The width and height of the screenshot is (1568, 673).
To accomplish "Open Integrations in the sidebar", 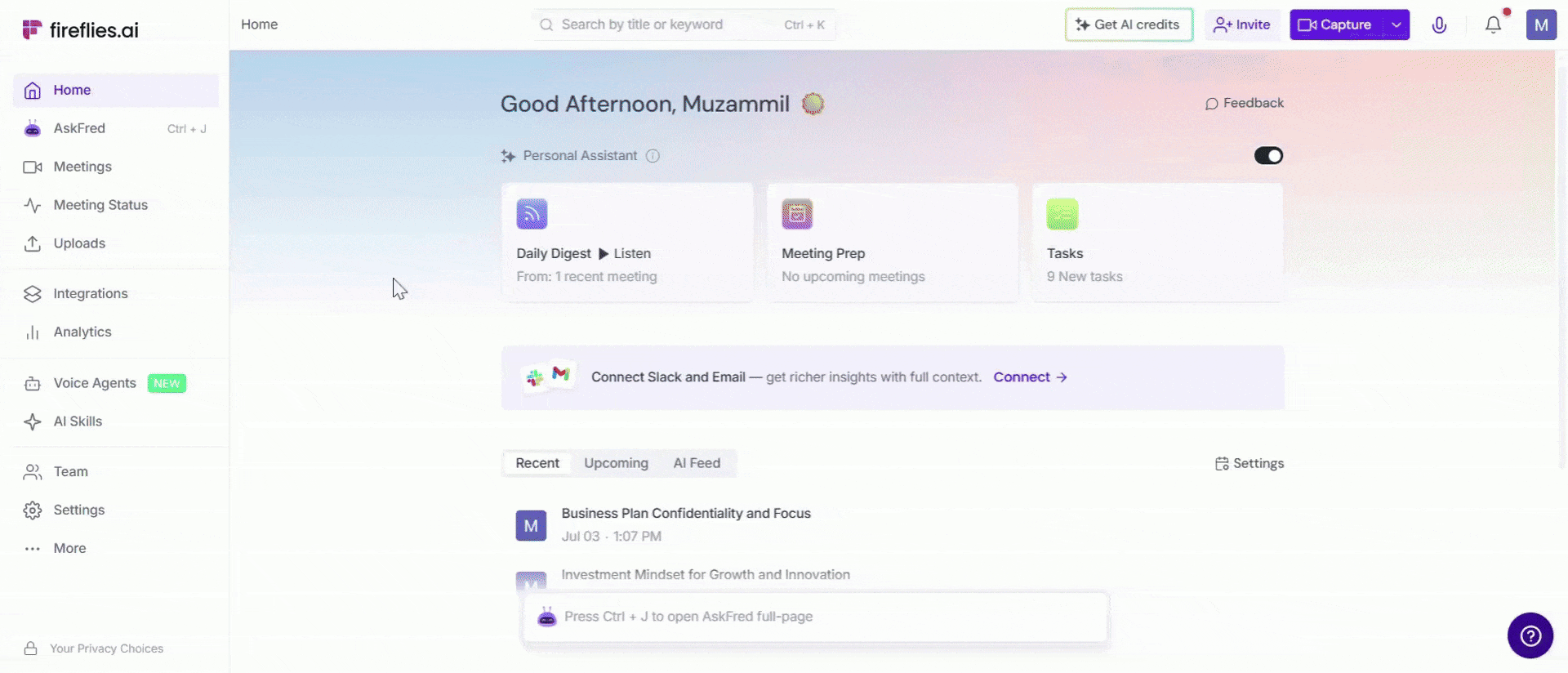I will (116, 293).
